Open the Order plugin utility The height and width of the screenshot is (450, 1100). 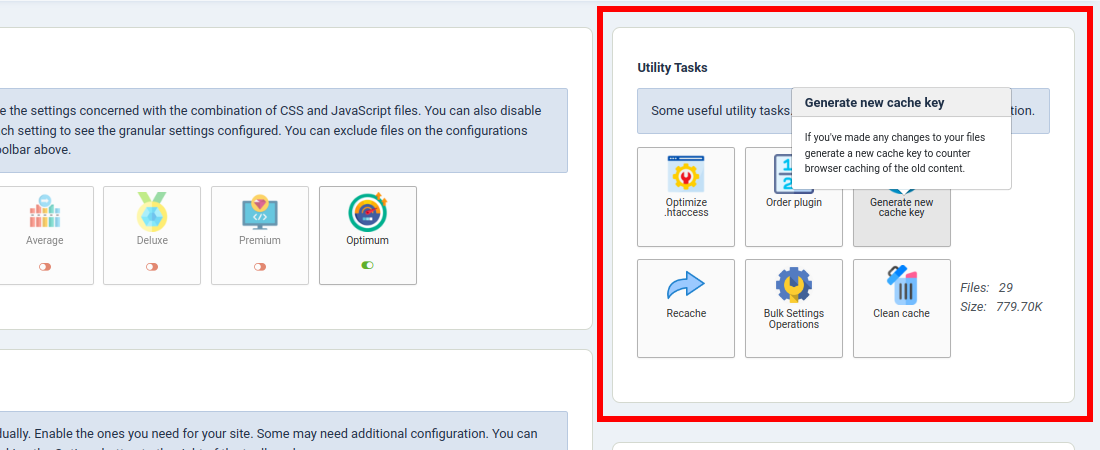(x=793, y=197)
